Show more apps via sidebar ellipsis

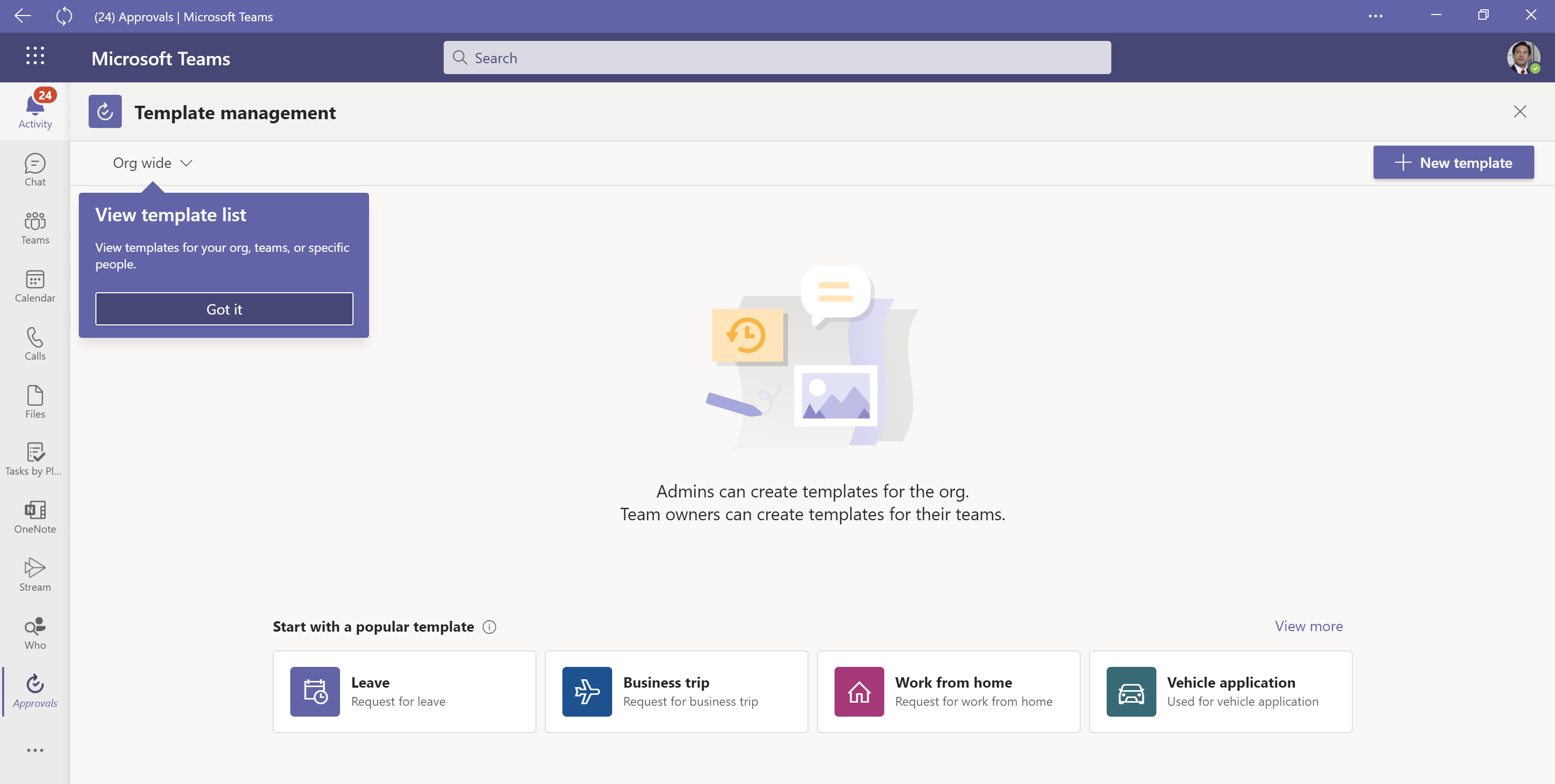35,750
